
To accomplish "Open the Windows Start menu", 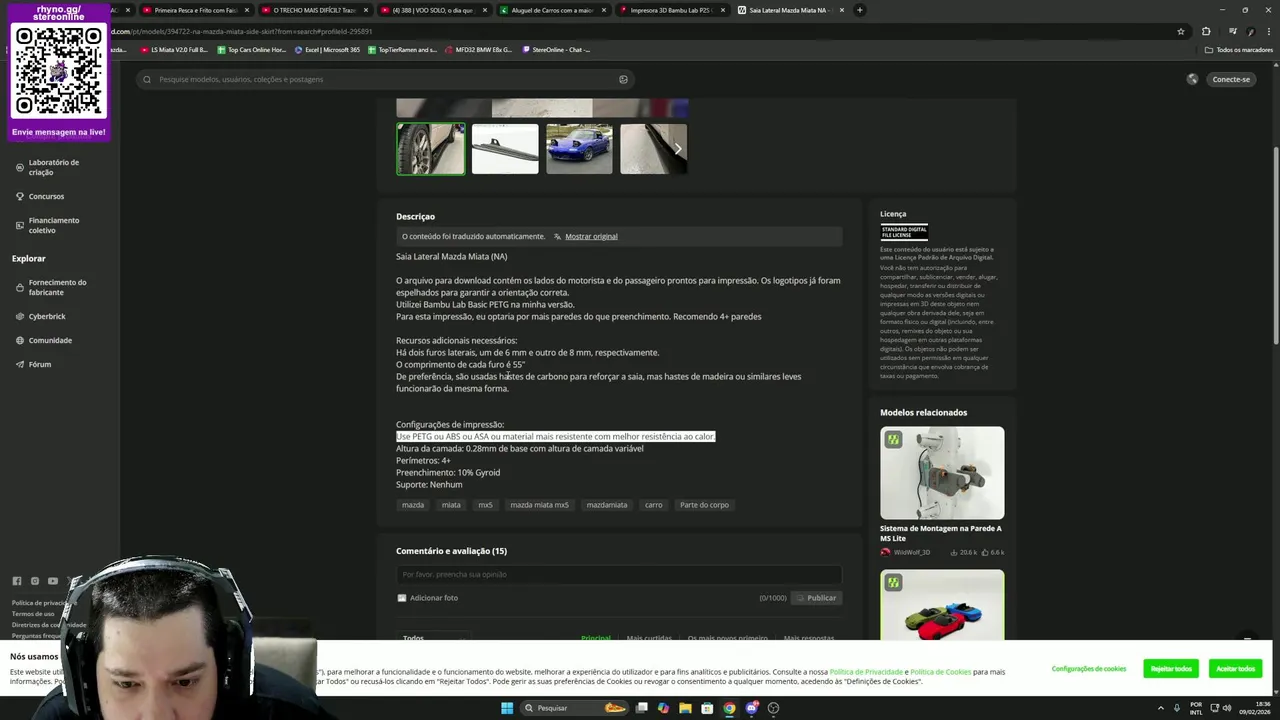I will 507,708.
